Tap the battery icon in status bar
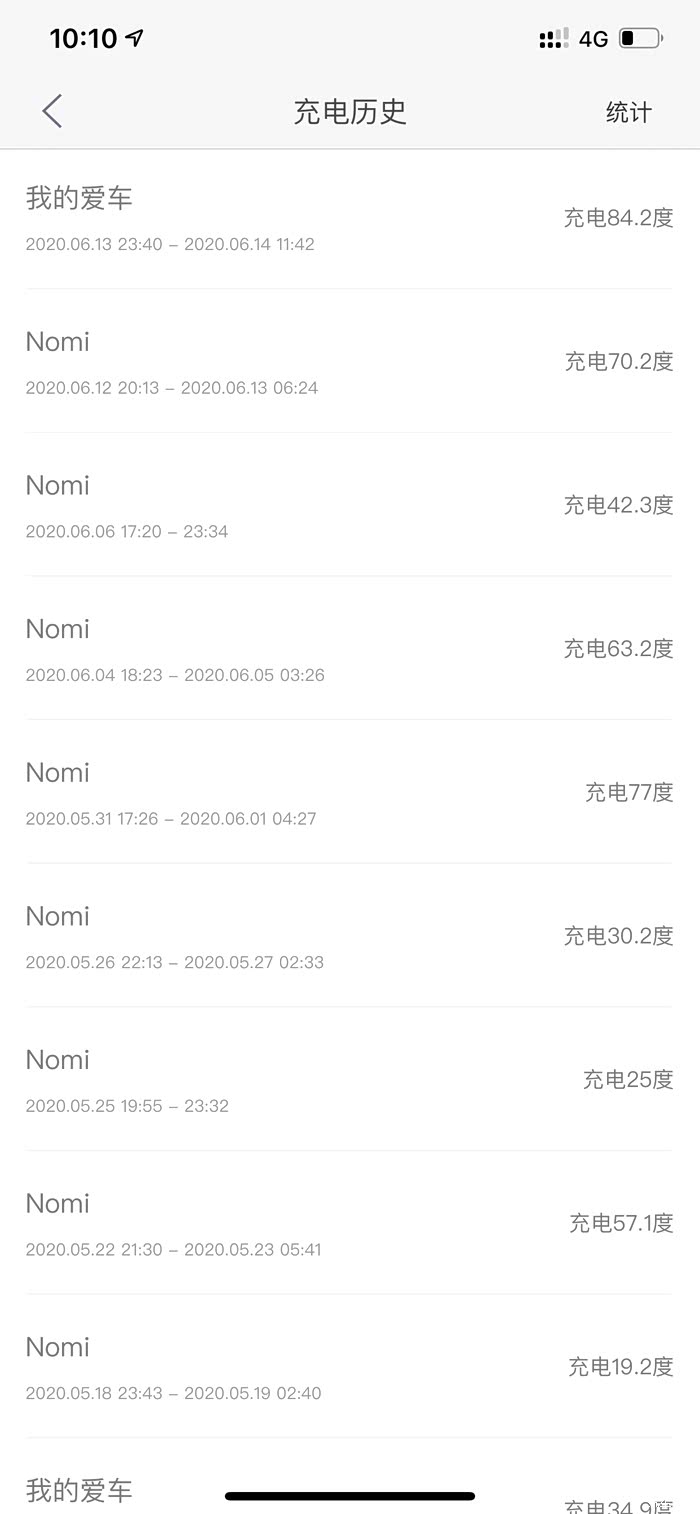 pos(640,39)
